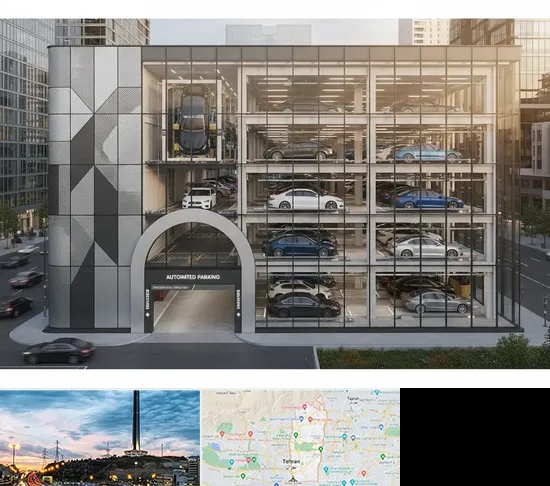The image size is (550, 486).
Task: Click the Tehran city label on map
Action: [x=291, y=461]
